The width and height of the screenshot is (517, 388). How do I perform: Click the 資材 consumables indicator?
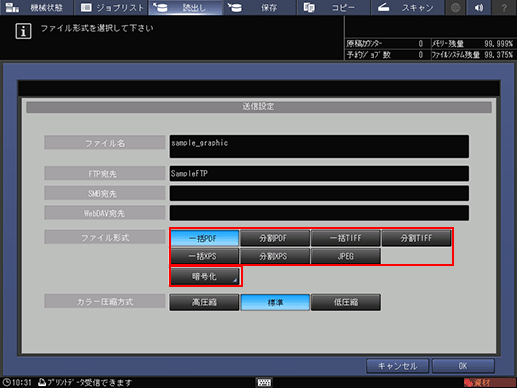coord(489,383)
